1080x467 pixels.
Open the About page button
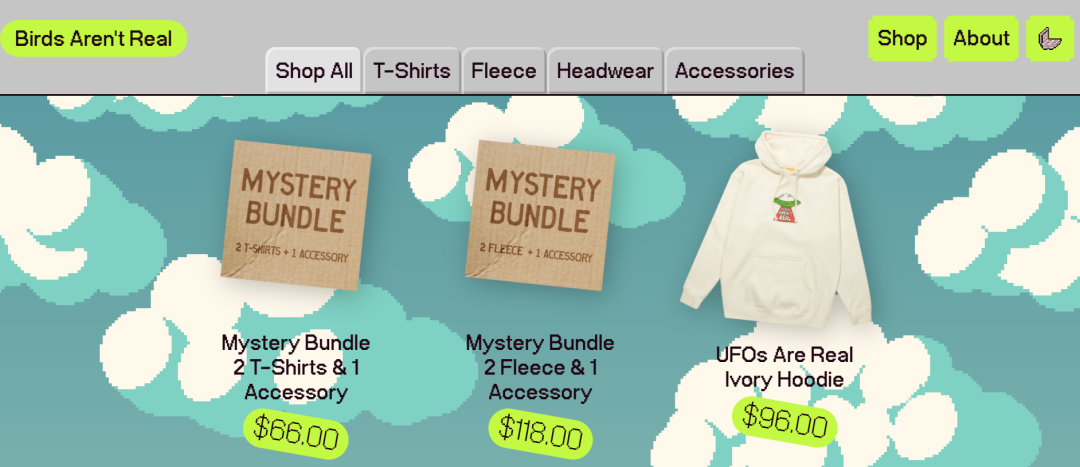coord(982,39)
